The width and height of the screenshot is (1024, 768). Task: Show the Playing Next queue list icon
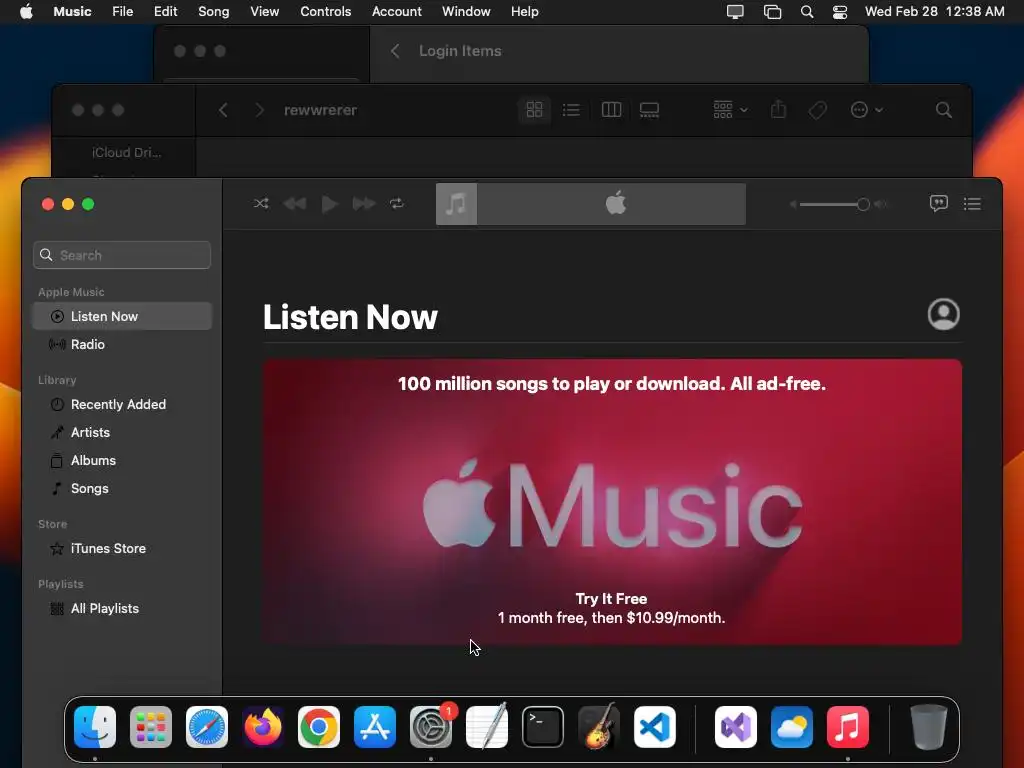(x=972, y=204)
